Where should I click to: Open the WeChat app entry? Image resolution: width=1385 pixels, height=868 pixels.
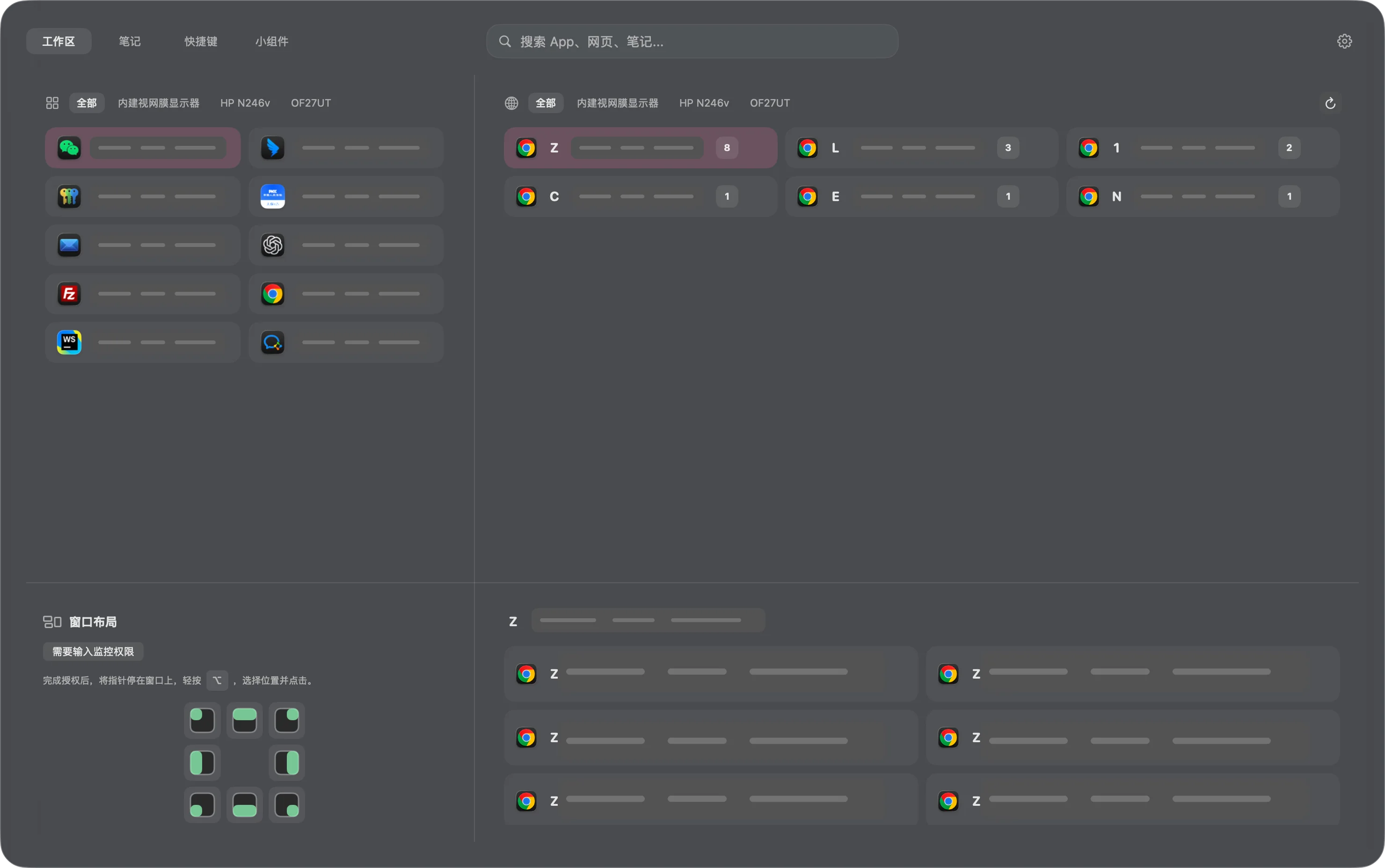click(142, 148)
